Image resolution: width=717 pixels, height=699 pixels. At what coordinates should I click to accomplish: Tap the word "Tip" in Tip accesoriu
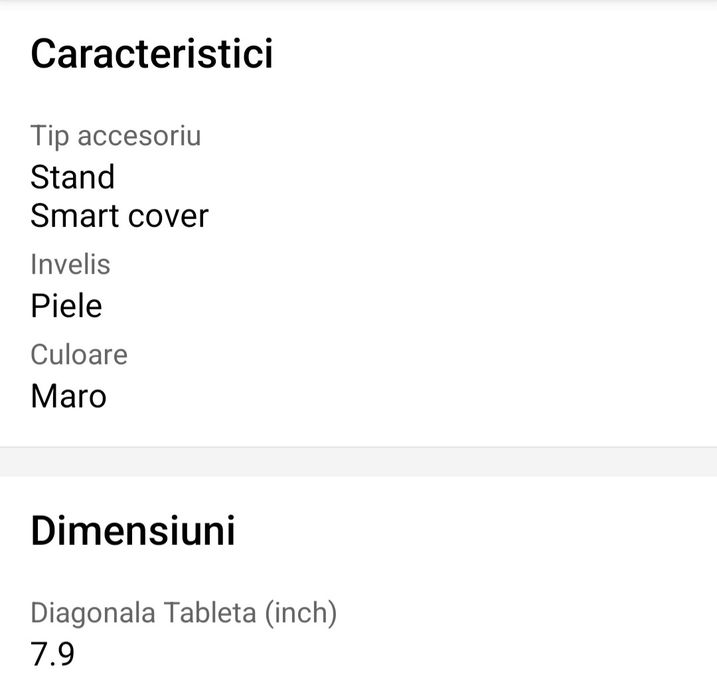(x=48, y=135)
